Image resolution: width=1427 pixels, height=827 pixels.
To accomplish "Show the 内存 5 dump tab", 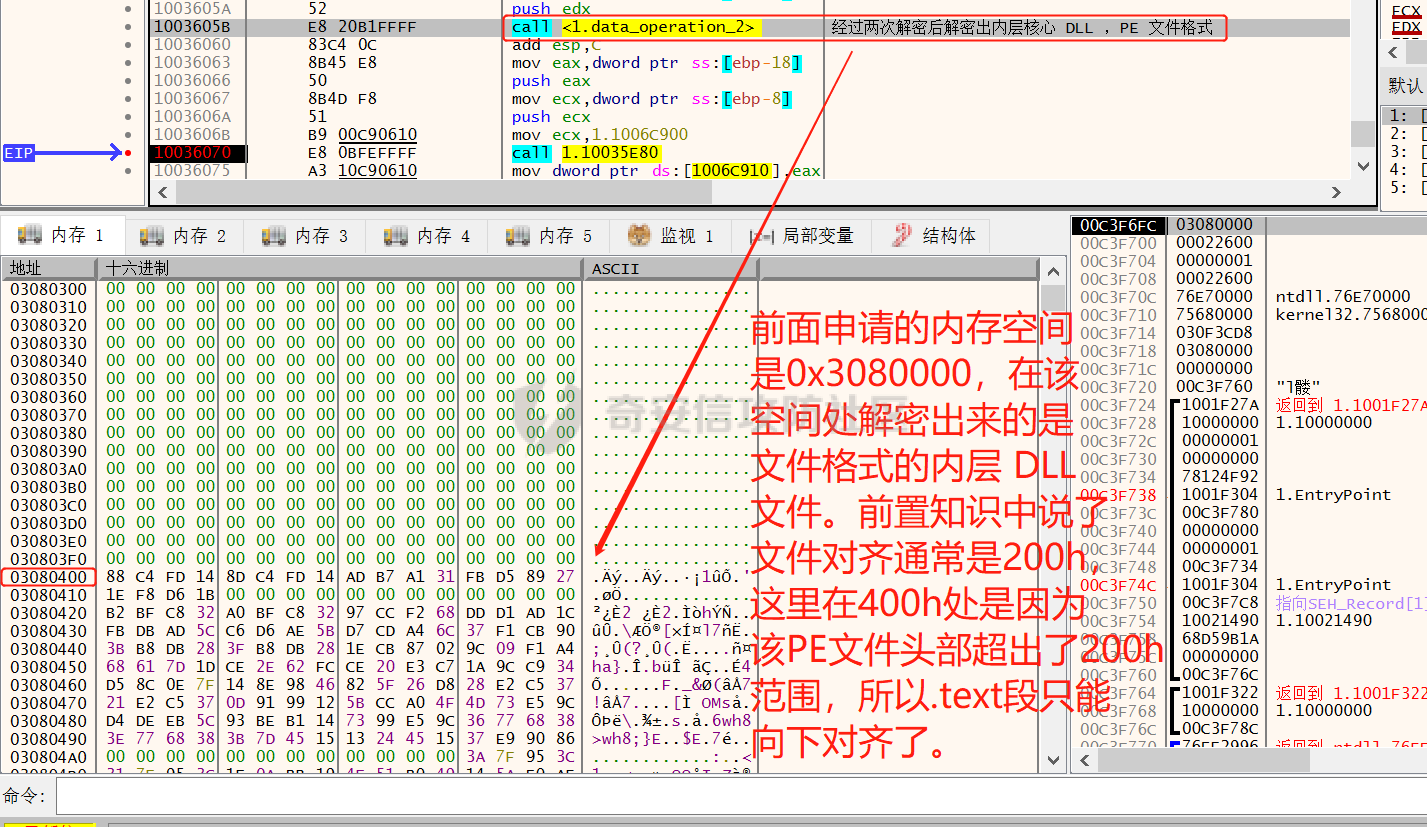I will (x=551, y=236).
